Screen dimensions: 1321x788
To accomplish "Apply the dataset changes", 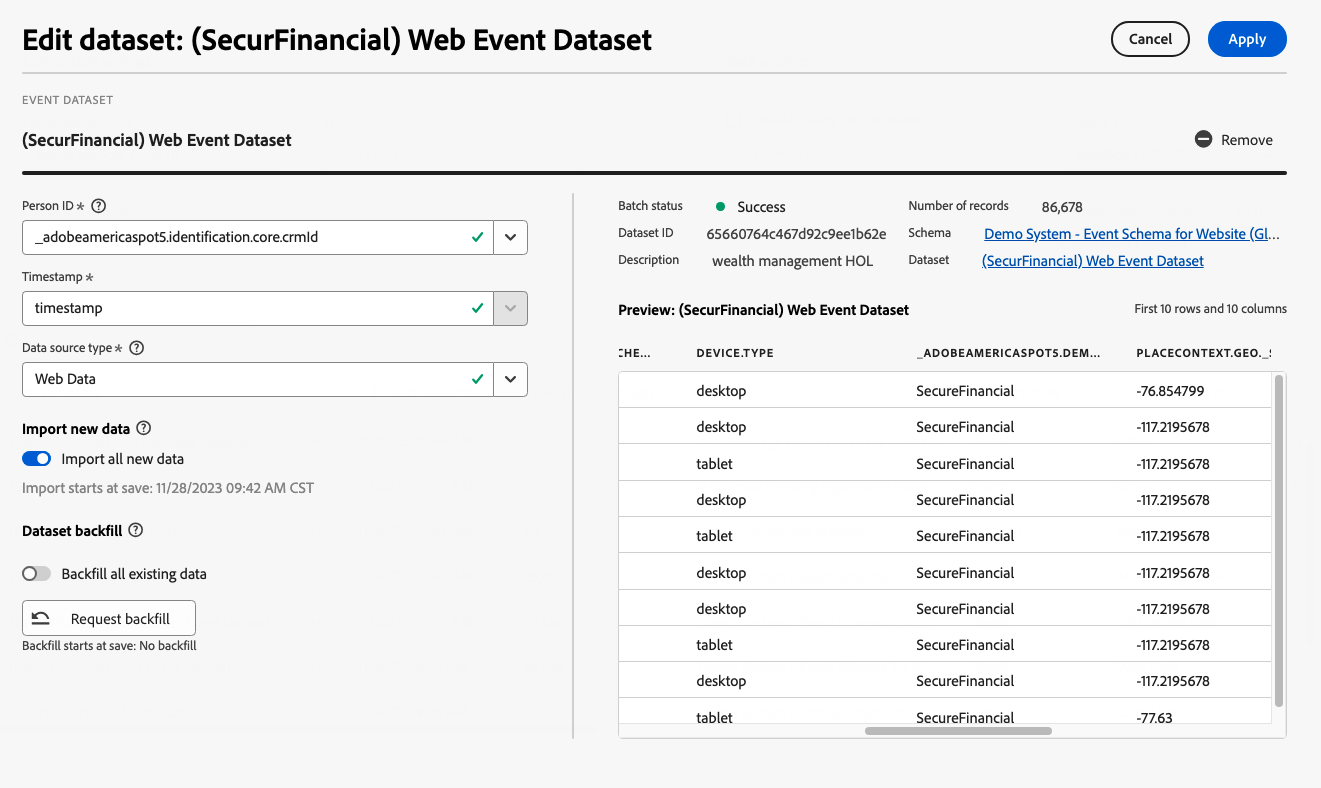I will coord(1247,39).
